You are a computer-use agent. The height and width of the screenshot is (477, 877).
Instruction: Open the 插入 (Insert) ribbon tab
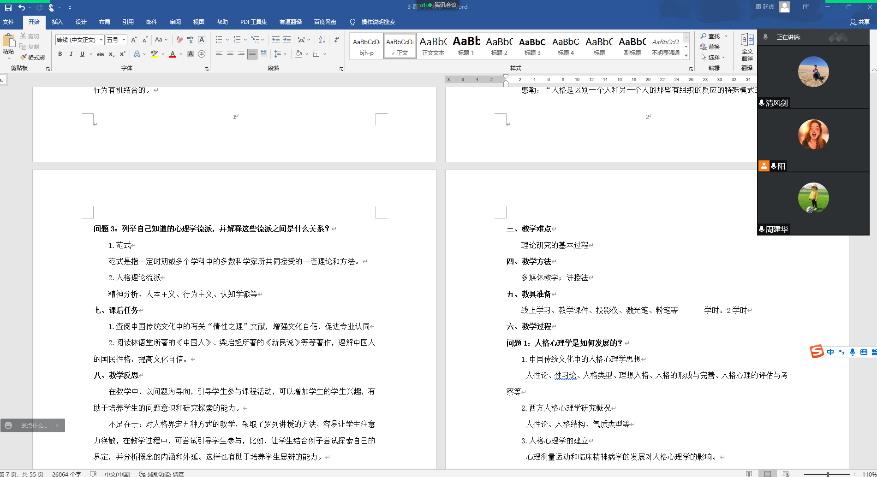(x=57, y=20)
